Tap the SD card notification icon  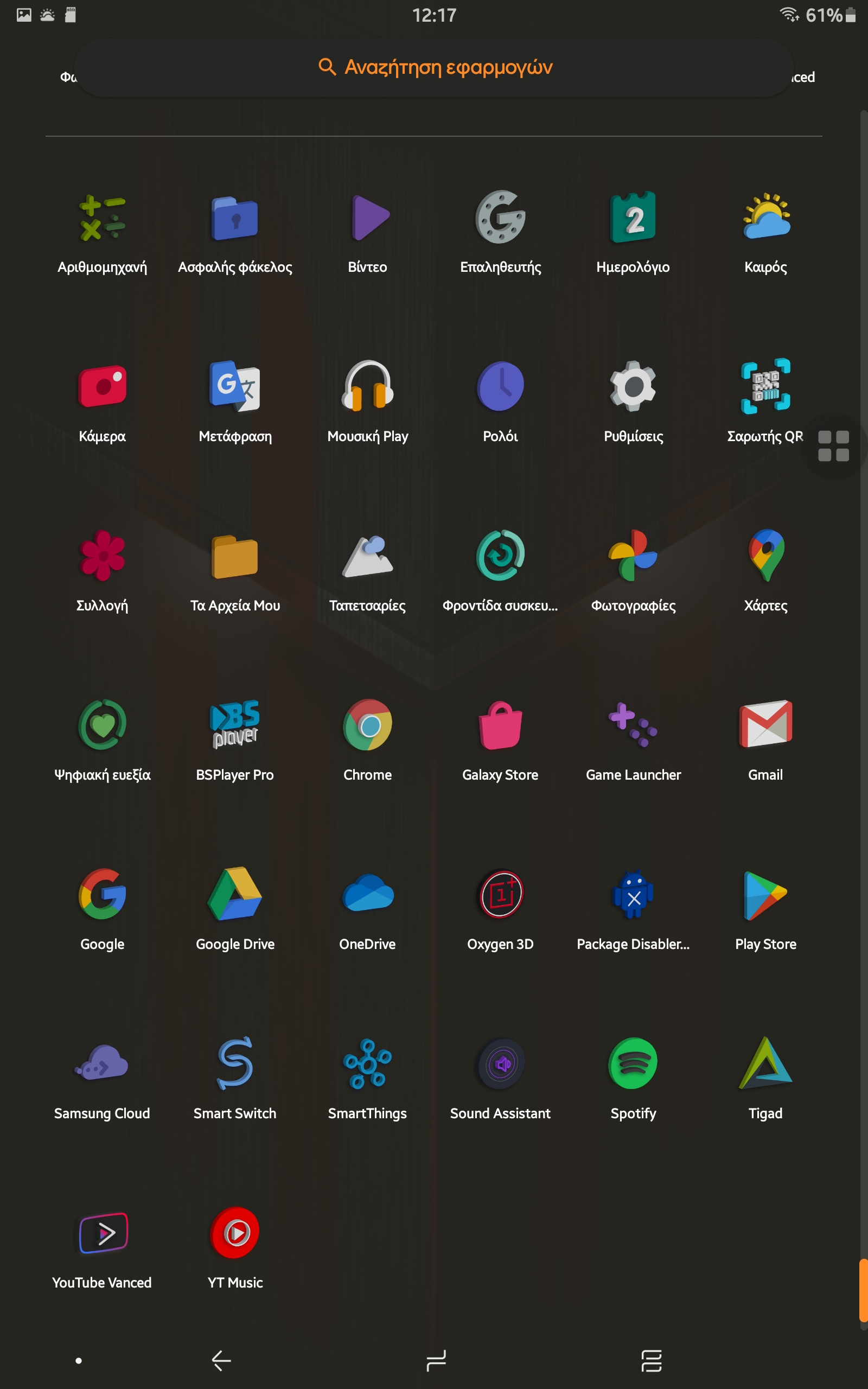tap(71, 15)
